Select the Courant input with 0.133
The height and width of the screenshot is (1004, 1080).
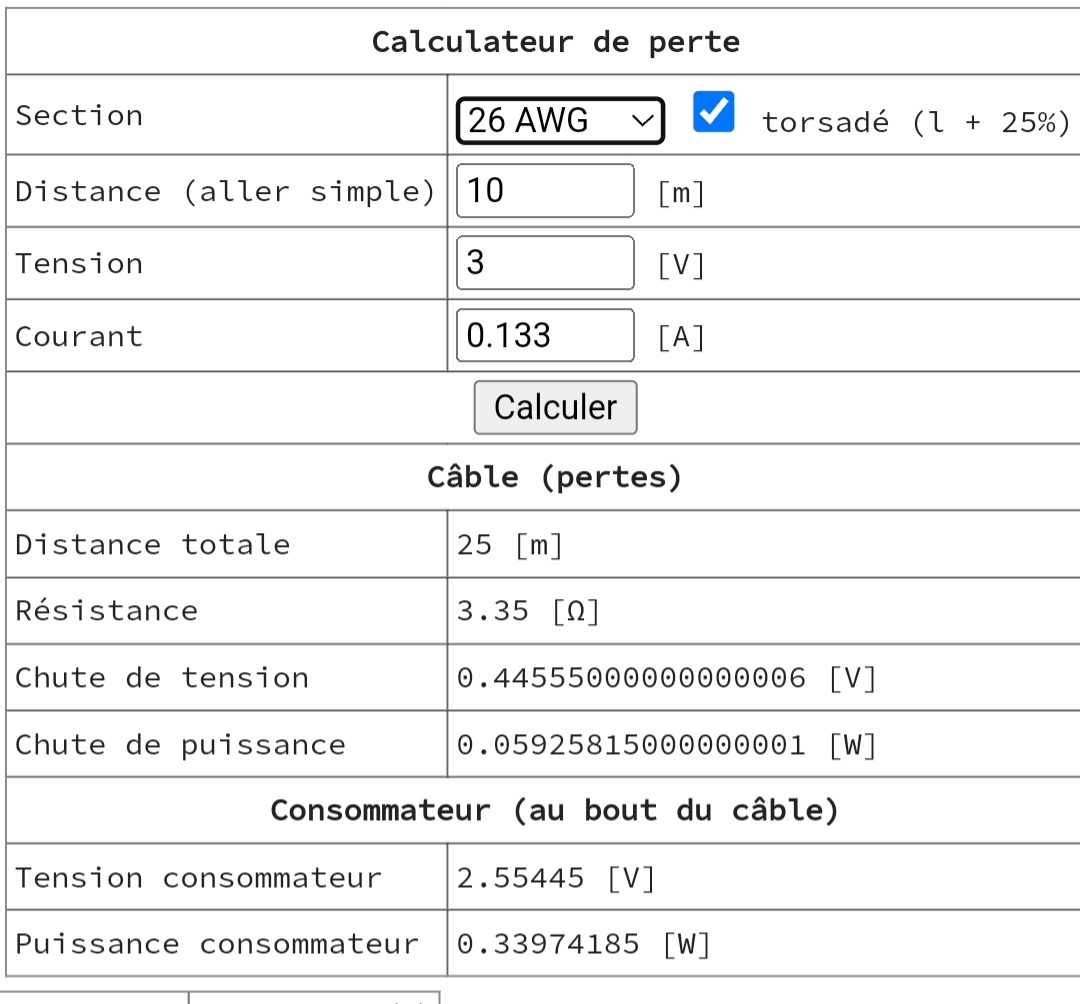pos(545,335)
